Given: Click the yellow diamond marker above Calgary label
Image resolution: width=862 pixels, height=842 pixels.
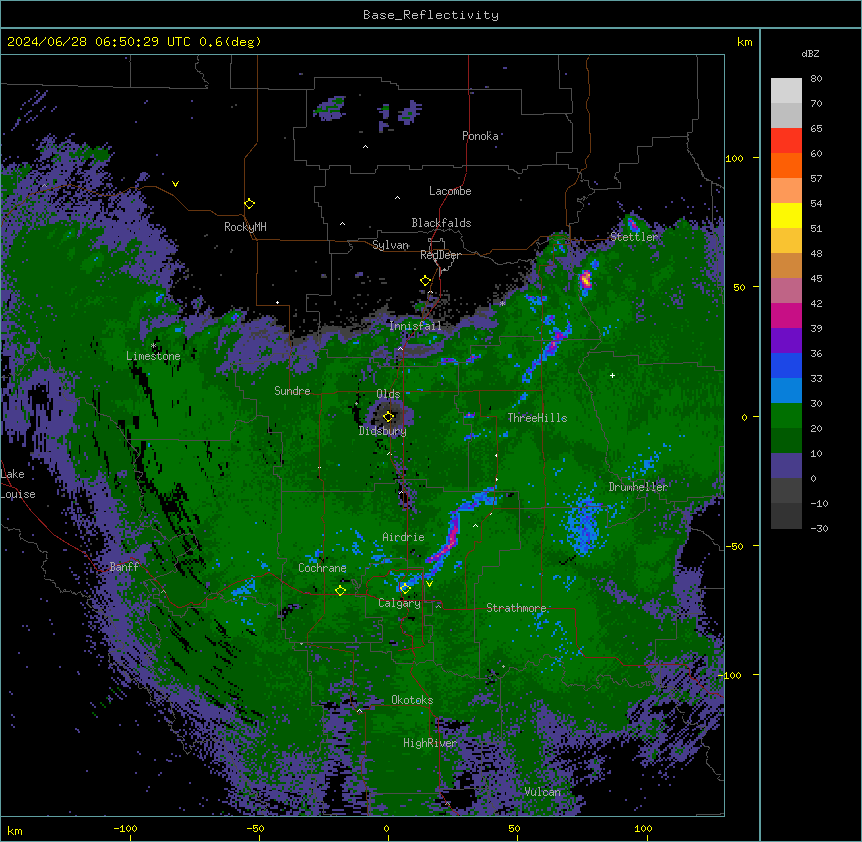Looking at the screenshot, I should point(405,589).
